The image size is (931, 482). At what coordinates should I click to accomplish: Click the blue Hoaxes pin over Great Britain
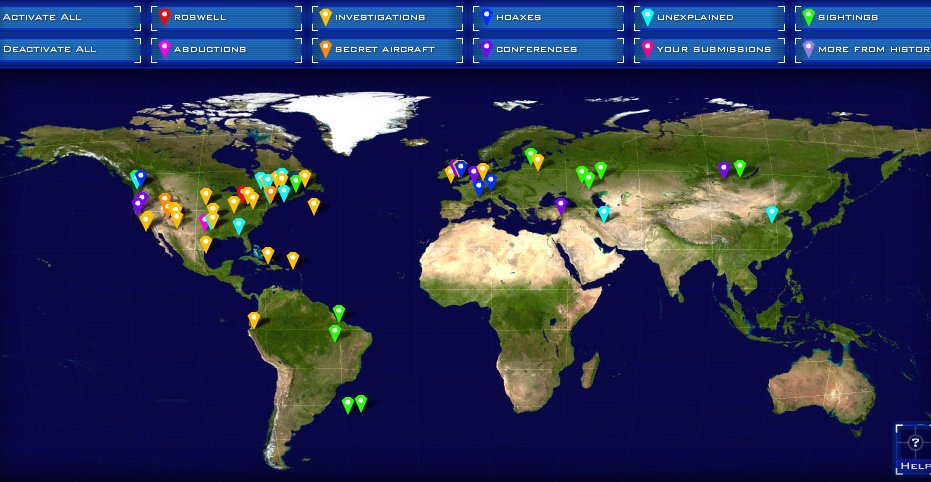tap(461, 169)
